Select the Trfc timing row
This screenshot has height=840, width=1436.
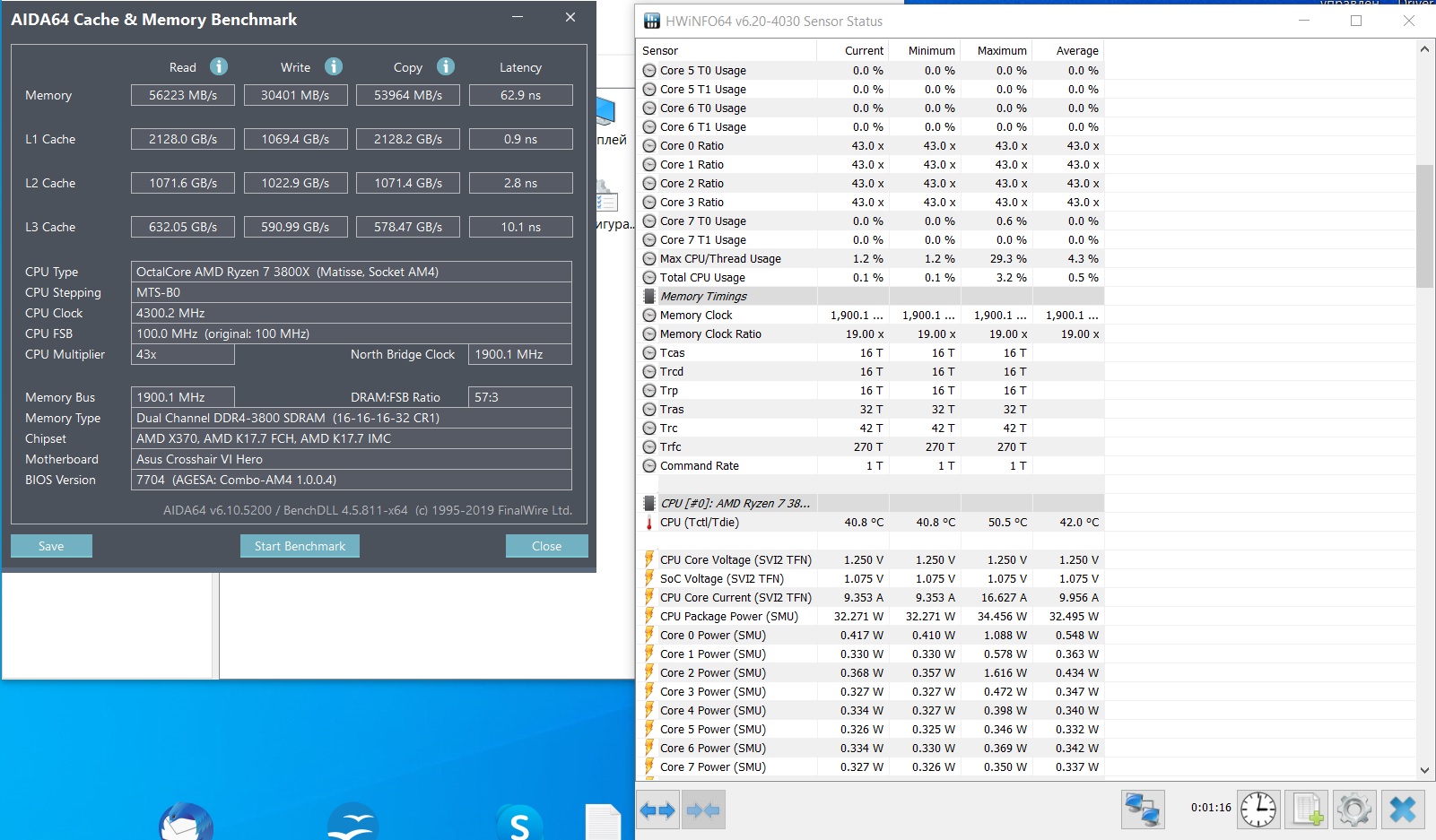[870, 446]
